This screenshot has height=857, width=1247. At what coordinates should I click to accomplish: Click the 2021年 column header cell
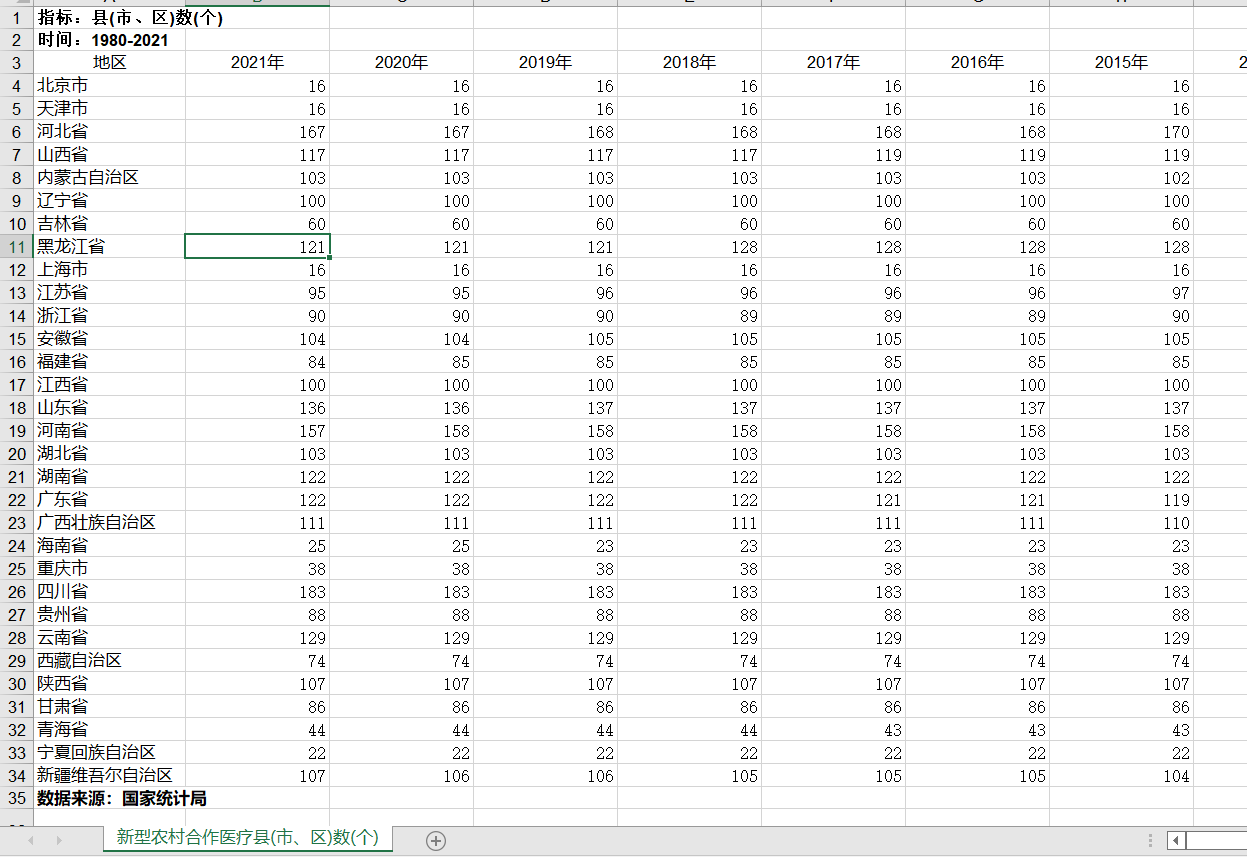[257, 62]
